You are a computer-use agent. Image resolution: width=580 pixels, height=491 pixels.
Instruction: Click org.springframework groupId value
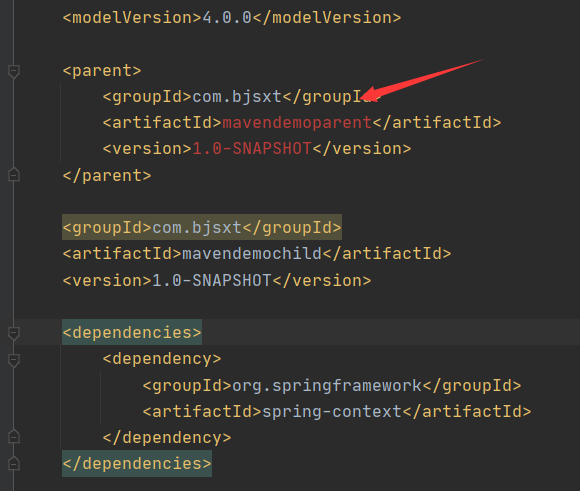coord(327,386)
